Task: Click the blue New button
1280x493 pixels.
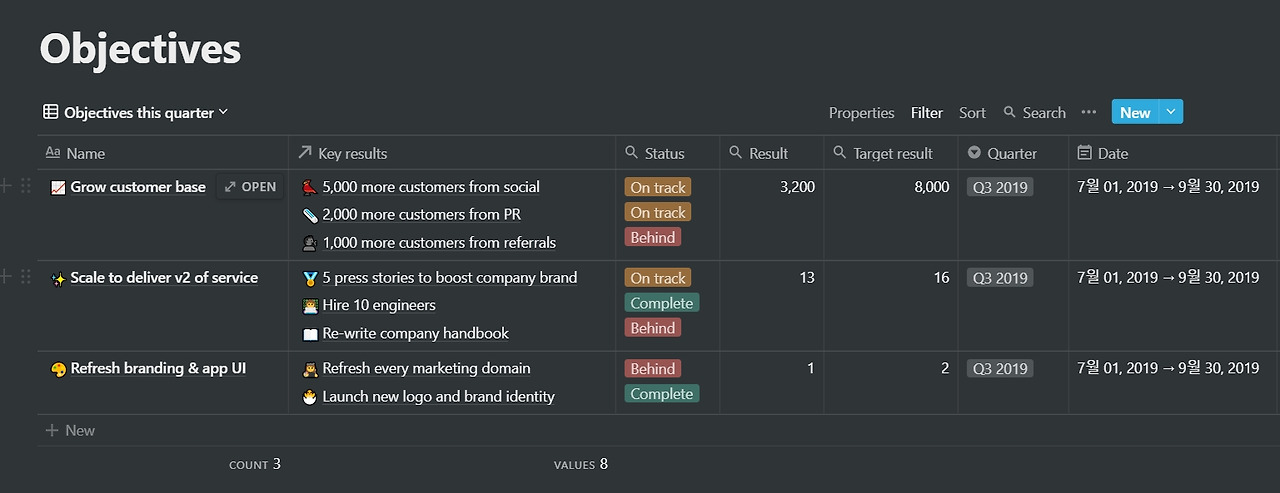Action: click(x=1134, y=112)
